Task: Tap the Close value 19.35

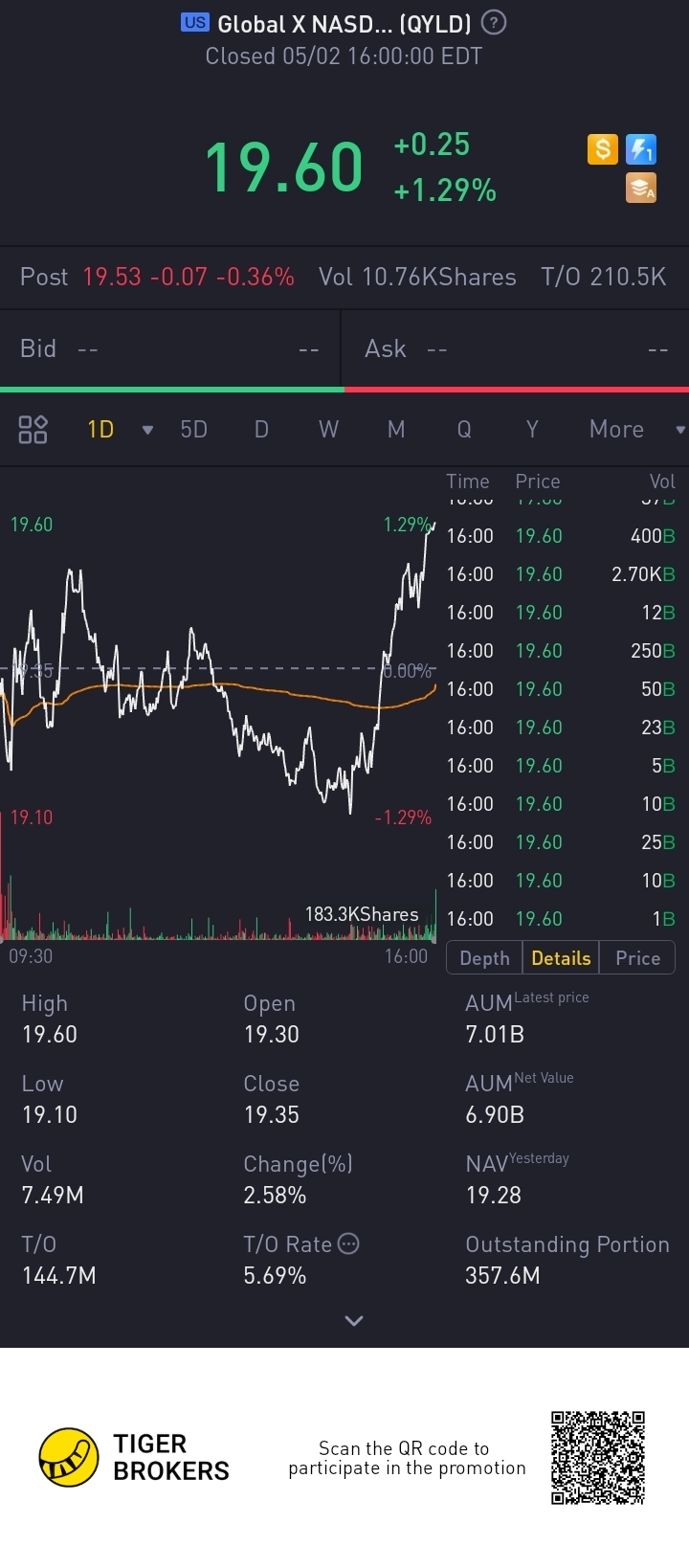Action: tap(272, 1114)
